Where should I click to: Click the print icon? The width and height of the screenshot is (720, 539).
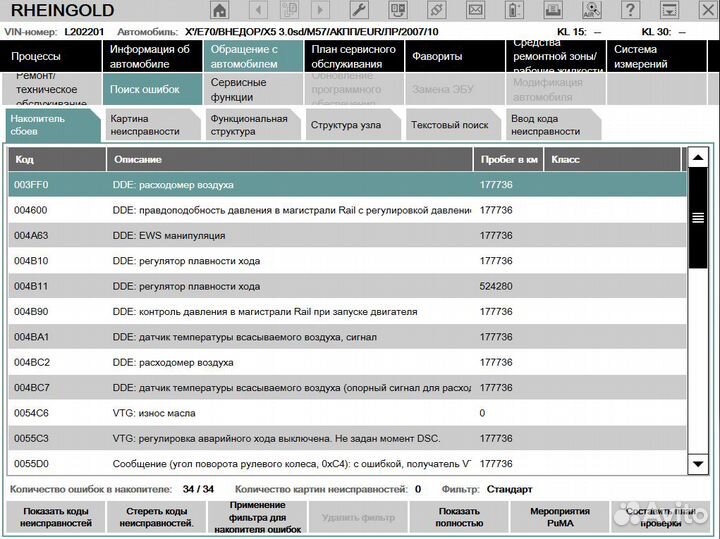click(x=552, y=10)
